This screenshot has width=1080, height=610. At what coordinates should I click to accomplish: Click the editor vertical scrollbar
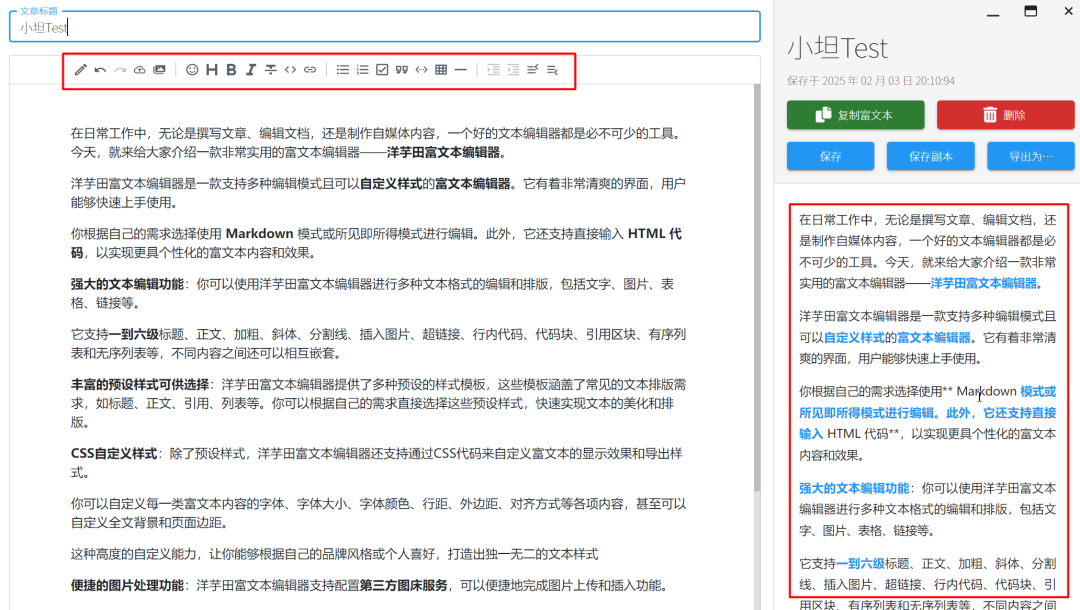(757, 289)
